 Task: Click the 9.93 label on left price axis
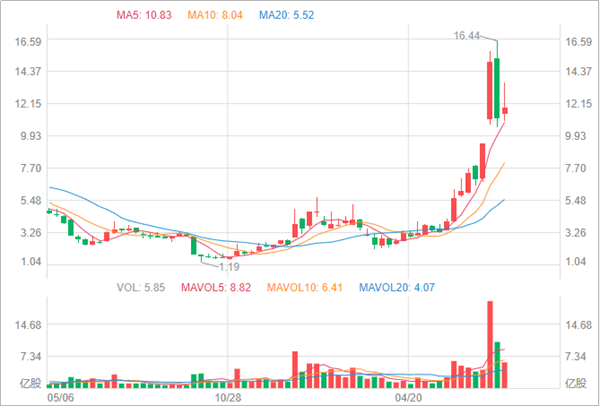tap(30, 136)
